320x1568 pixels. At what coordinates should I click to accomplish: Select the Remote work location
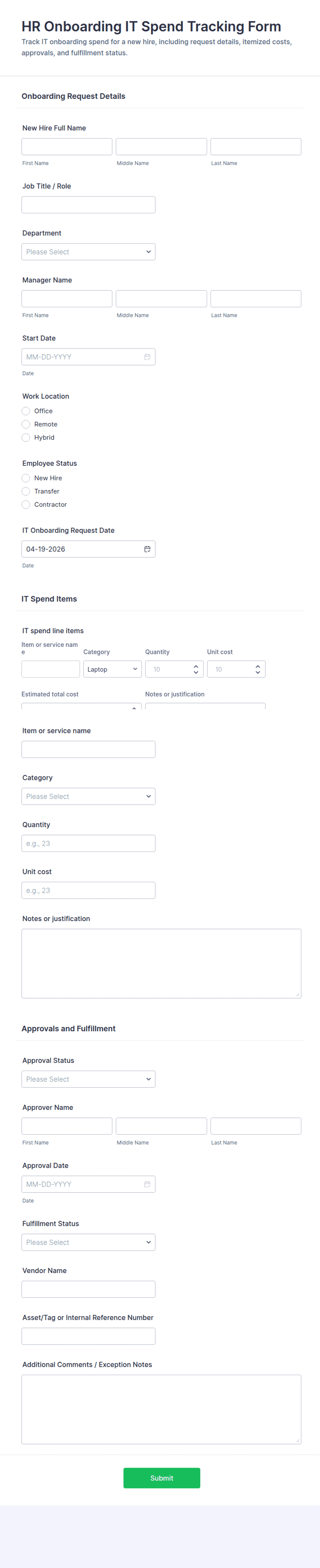coord(26,424)
